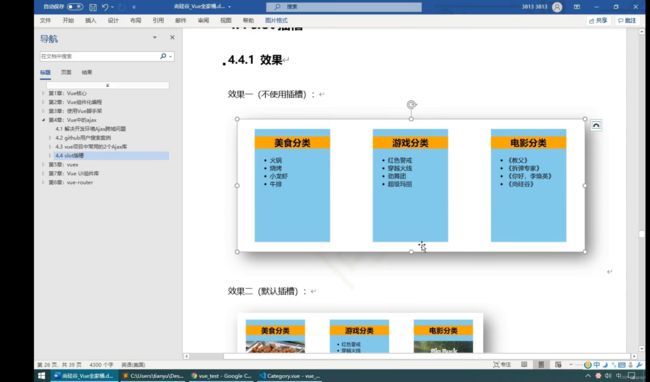Expand the 第7章 Vue UI组件库 heading

(x=43, y=173)
